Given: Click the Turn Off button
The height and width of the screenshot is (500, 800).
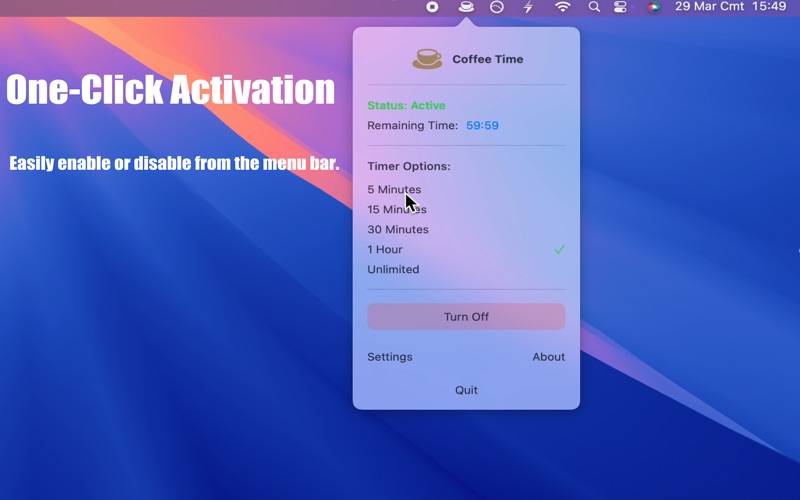Looking at the screenshot, I should [466, 316].
